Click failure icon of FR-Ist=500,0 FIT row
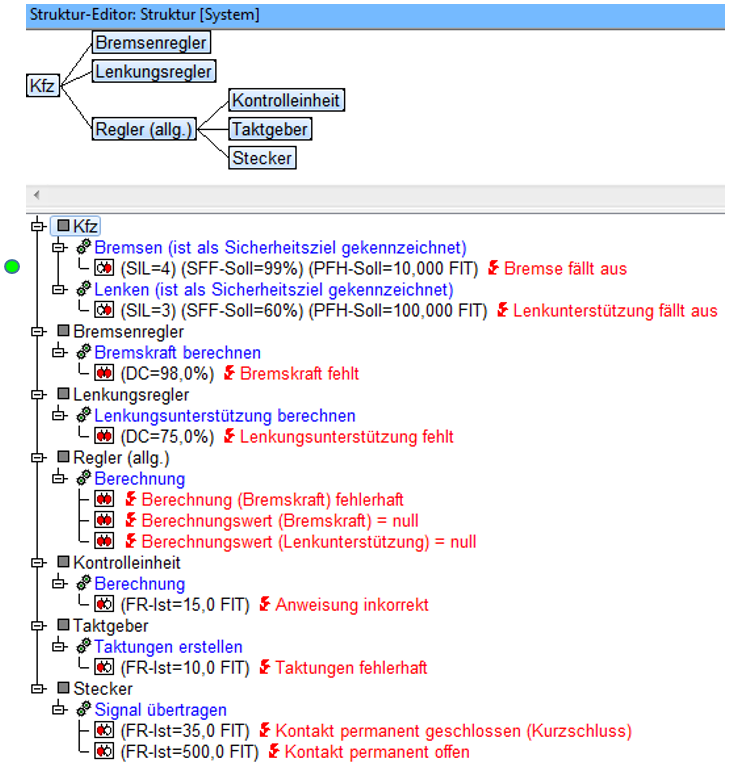729x766 pixels. (x=104, y=751)
